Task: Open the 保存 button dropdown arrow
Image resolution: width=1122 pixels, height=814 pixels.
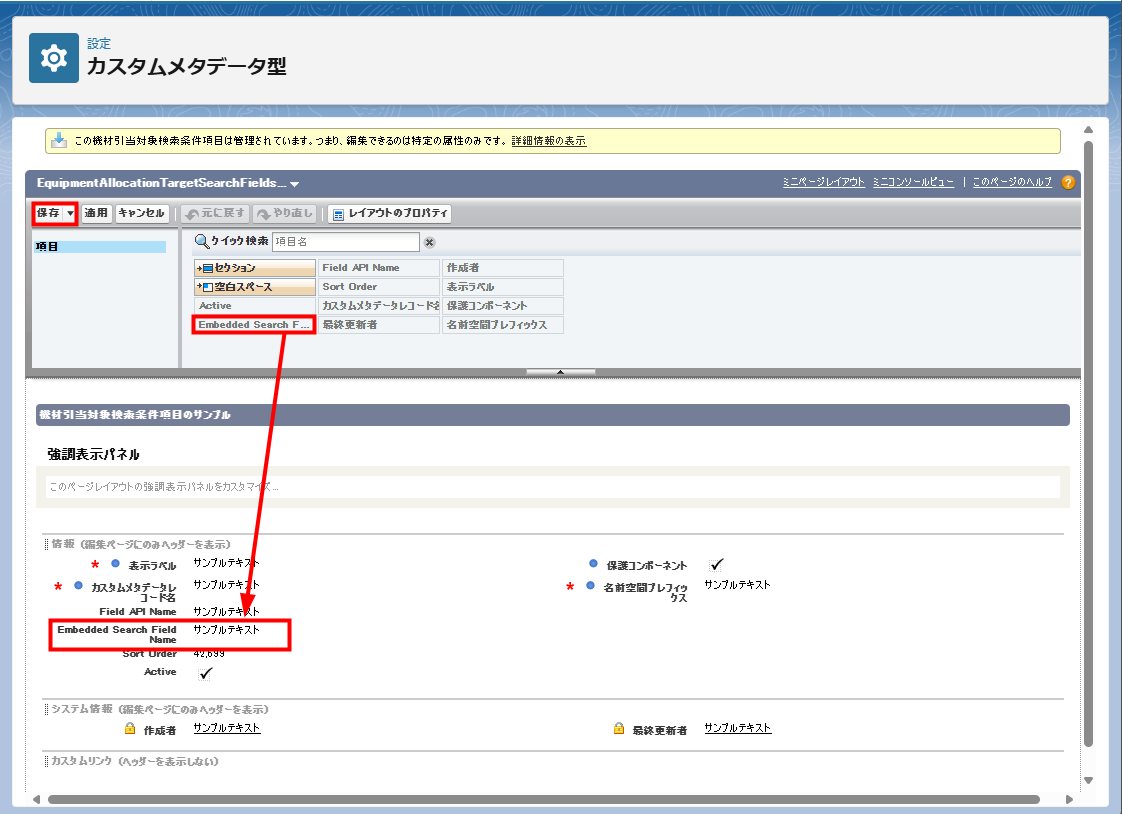Action: [70, 213]
